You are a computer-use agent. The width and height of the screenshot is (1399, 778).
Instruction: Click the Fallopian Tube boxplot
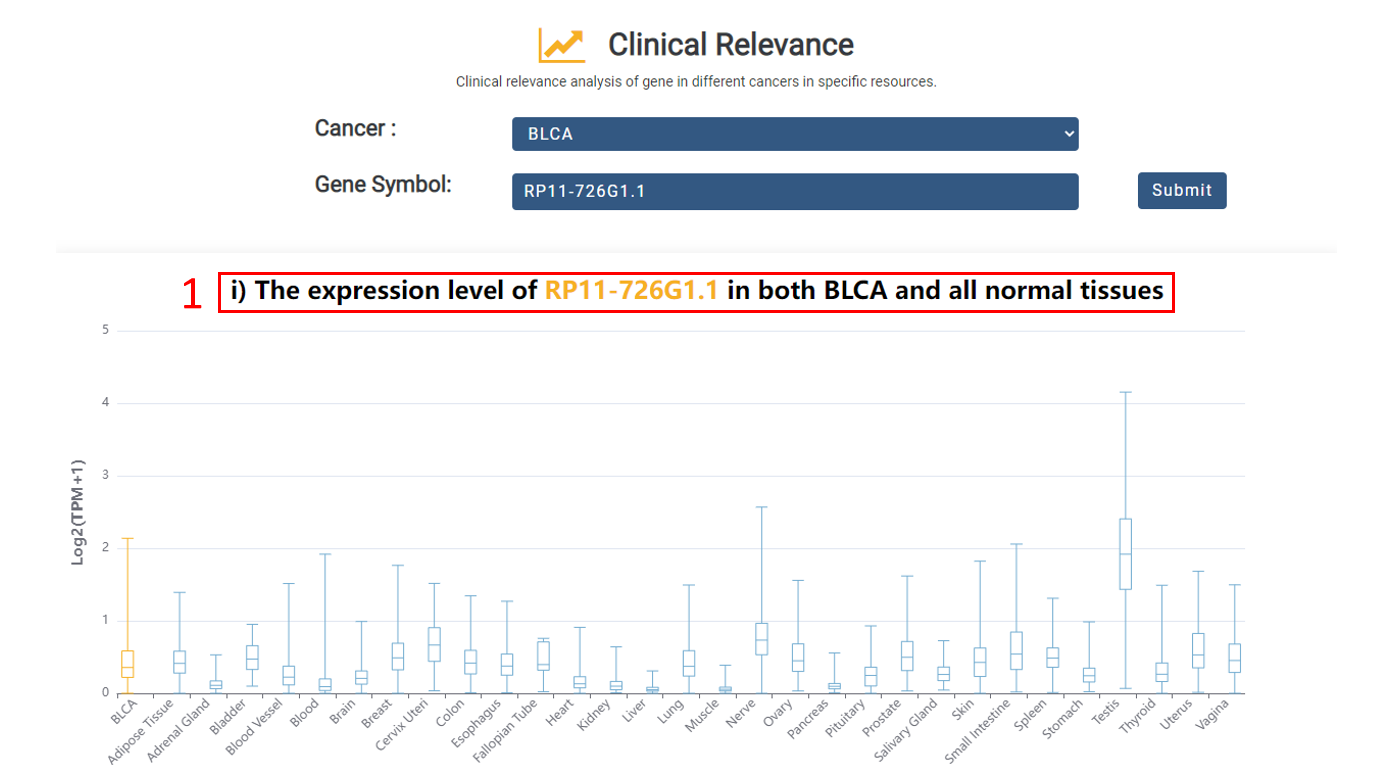pos(543,655)
